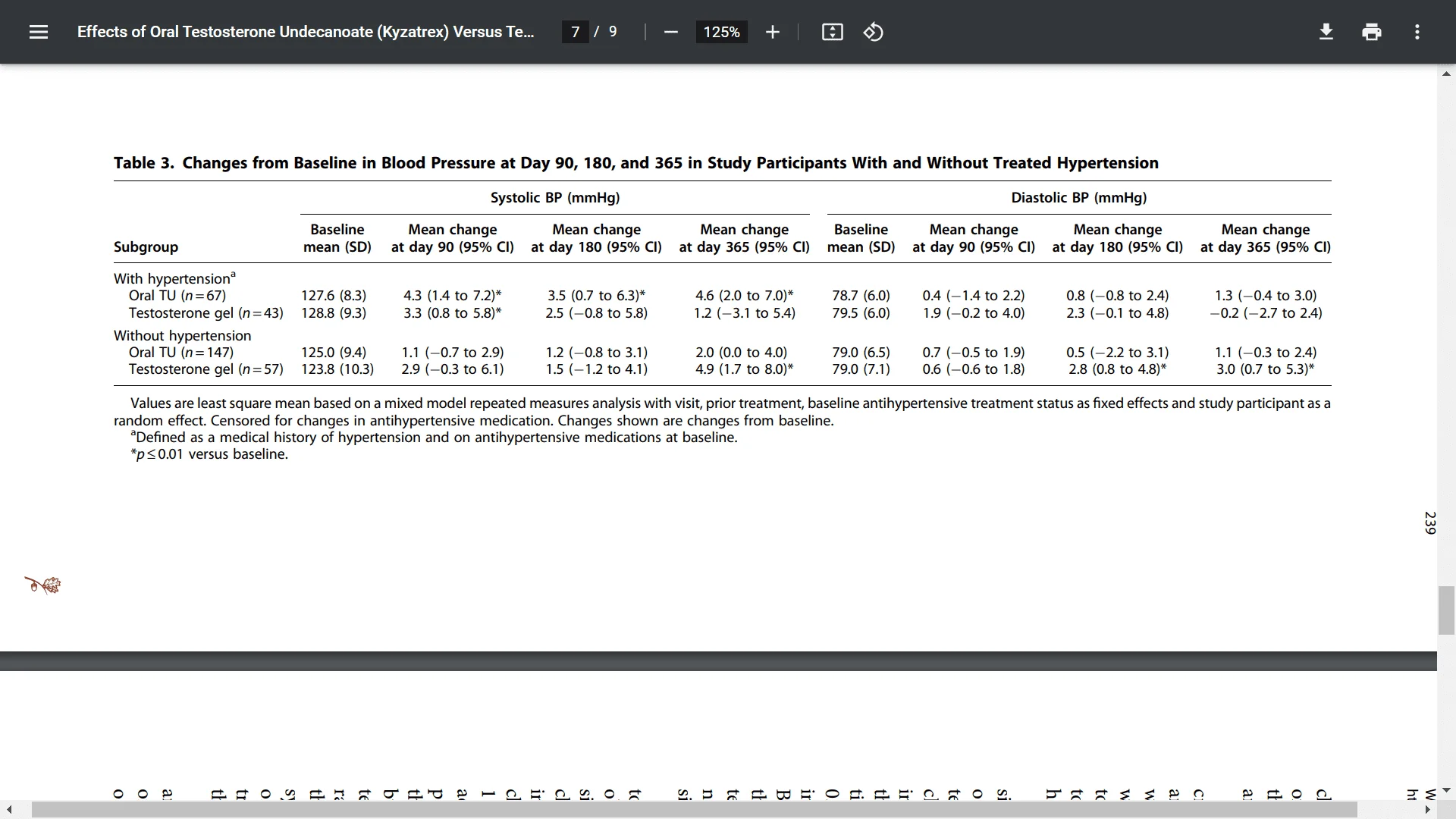Click the 'Testosterone gel (n=43)' row label
1456x819 pixels.
(206, 313)
